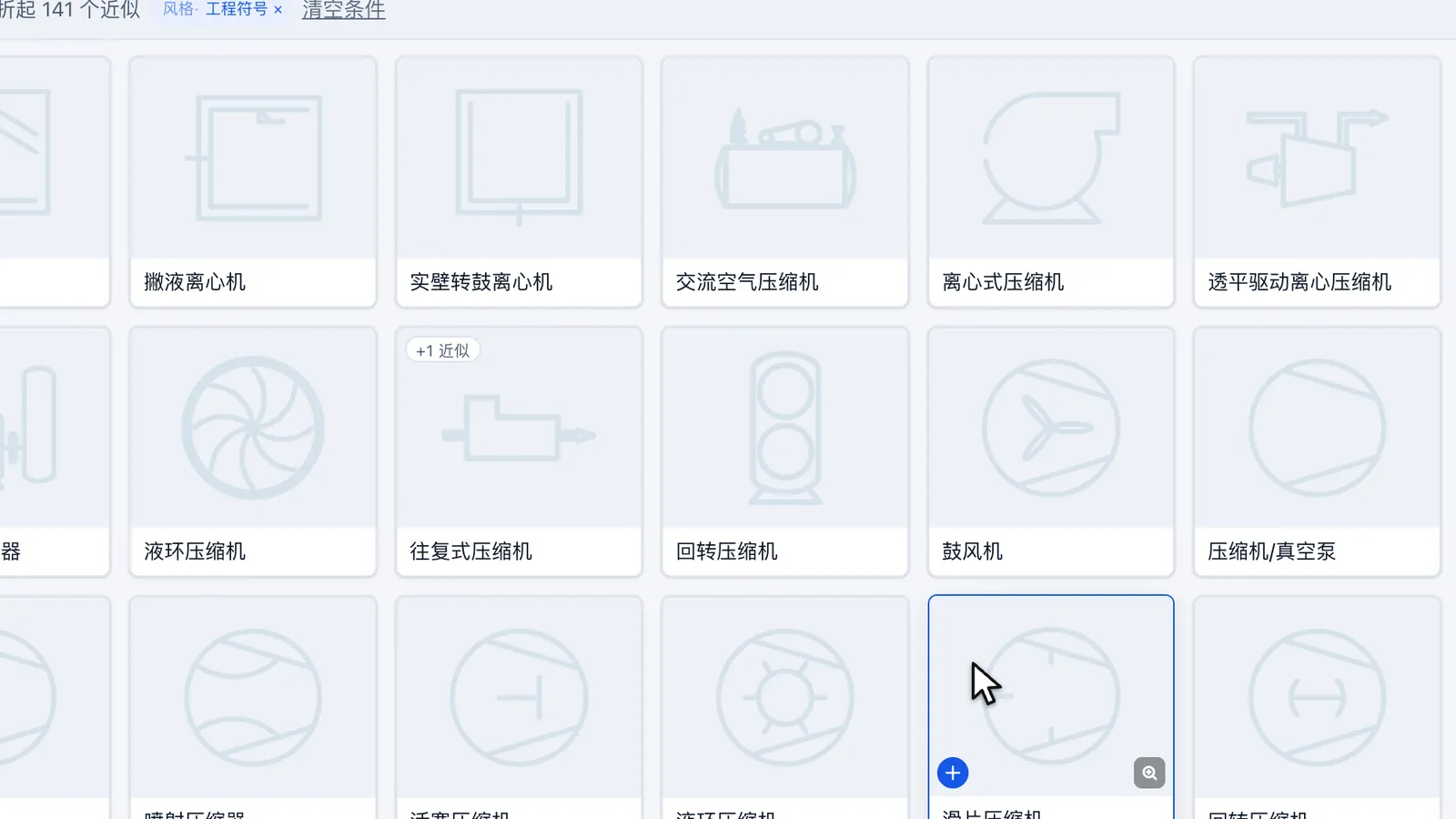This screenshot has width=1456, height=819.
Task: Select the 撇液离心机 symbol icon
Action: (253, 158)
